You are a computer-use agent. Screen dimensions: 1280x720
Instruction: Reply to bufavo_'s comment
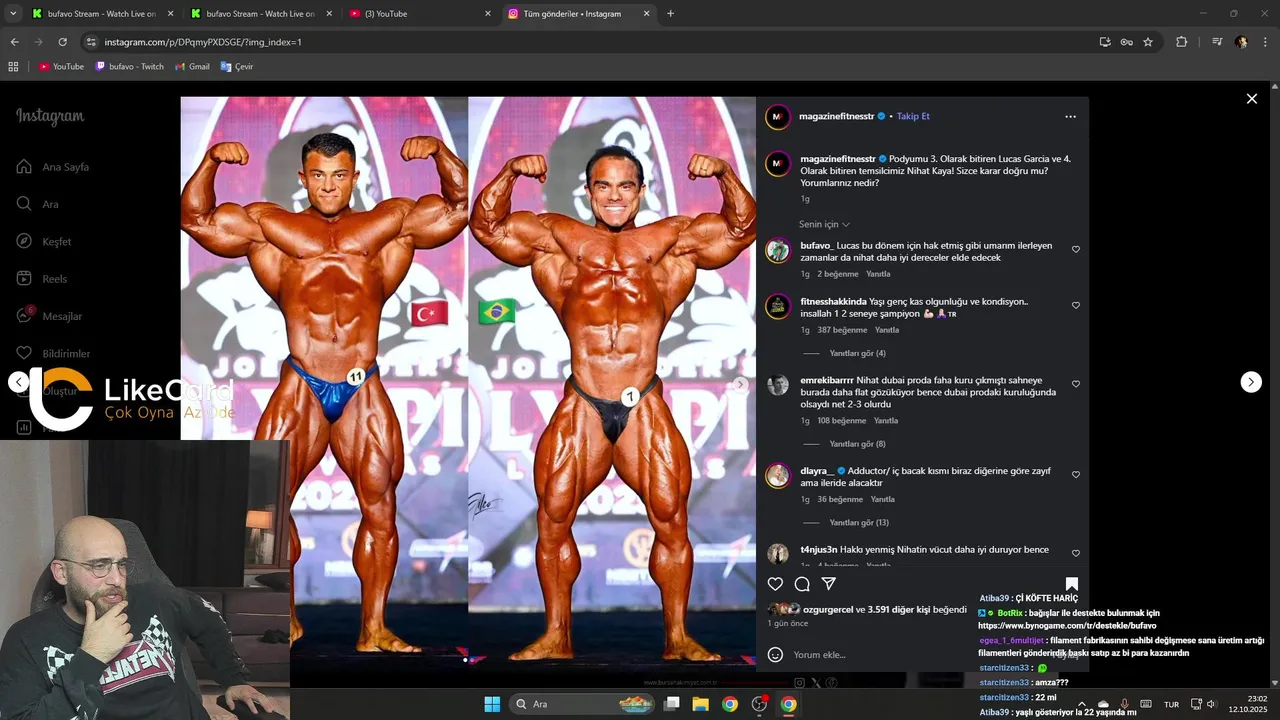(x=878, y=274)
